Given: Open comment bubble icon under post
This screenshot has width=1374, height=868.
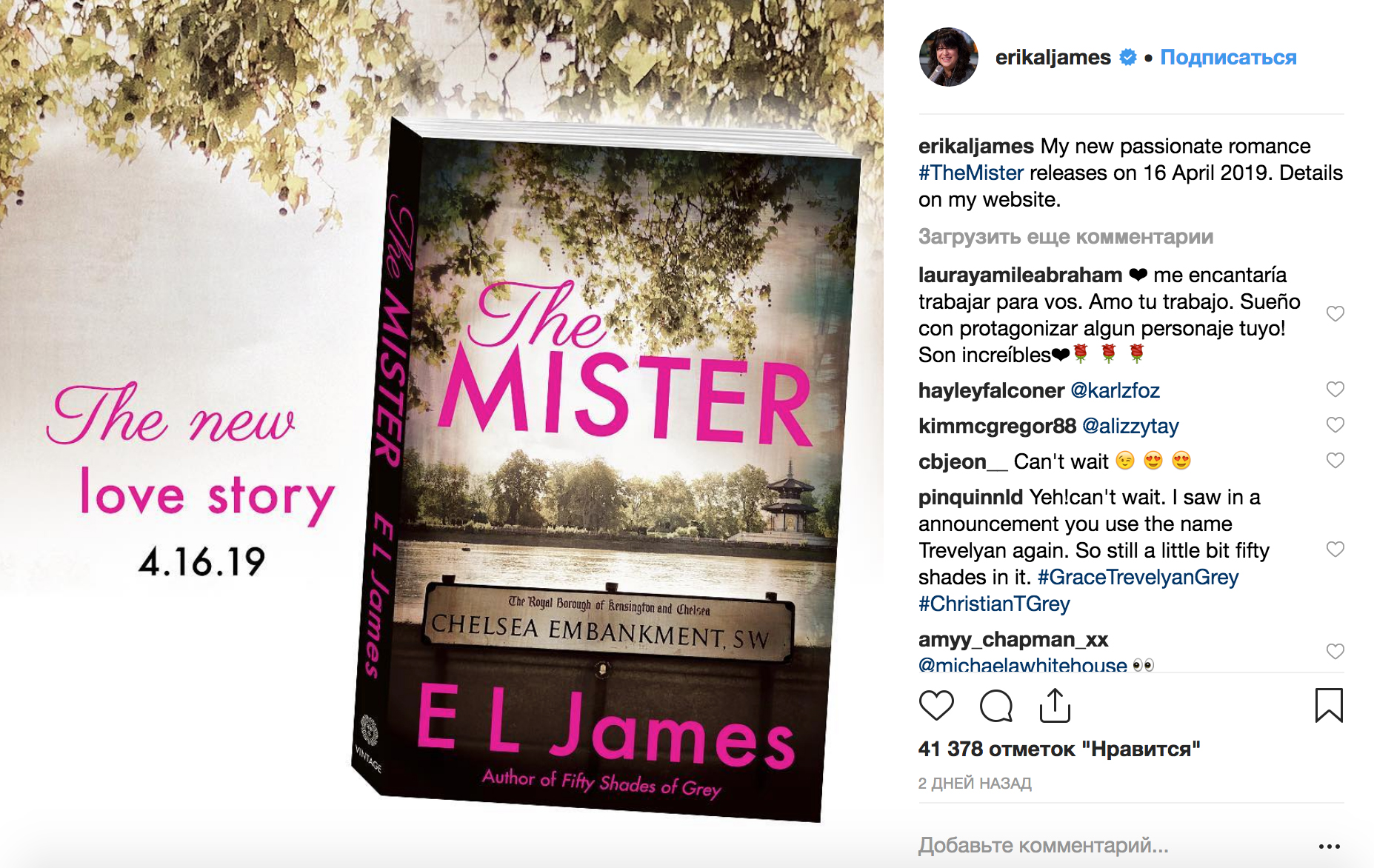Looking at the screenshot, I should [996, 705].
